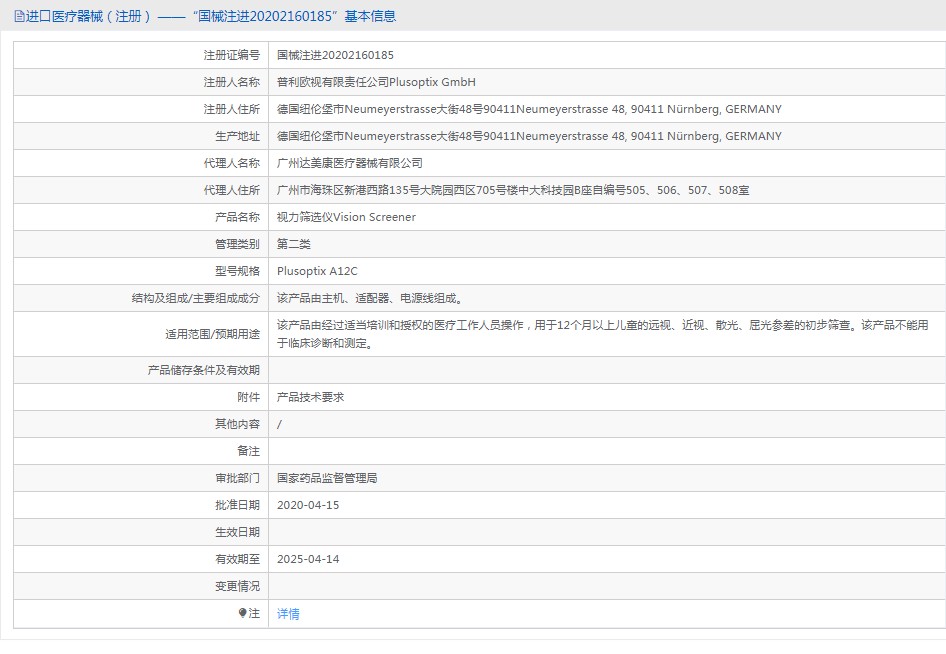
Task: Select registration number 国械注进20202160185 value
Action: 335,55
